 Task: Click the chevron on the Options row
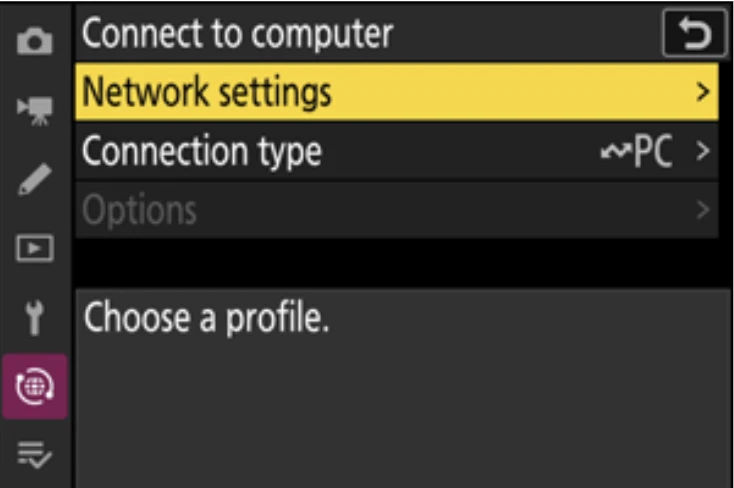pos(703,210)
